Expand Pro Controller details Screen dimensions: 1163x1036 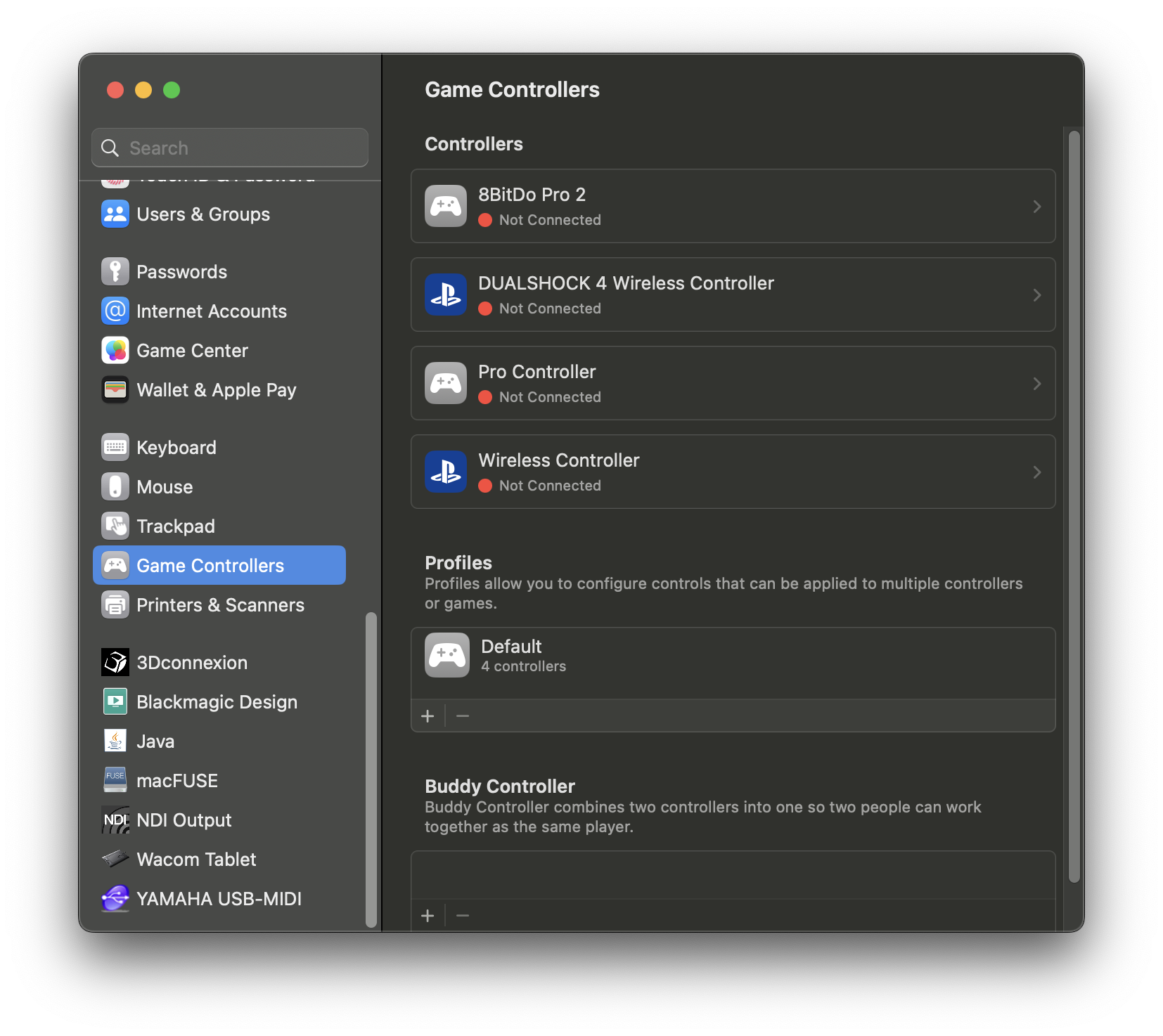pos(1037,383)
